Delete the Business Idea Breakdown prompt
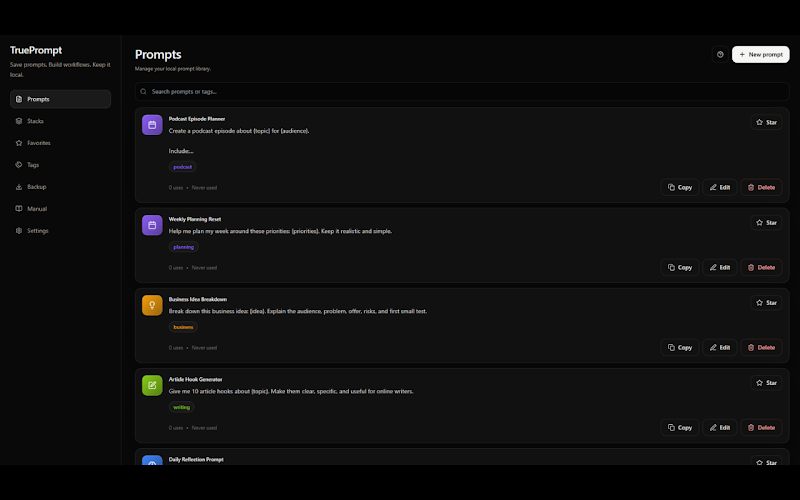Image resolution: width=800 pixels, height=500 pixels. pos(761,347)
